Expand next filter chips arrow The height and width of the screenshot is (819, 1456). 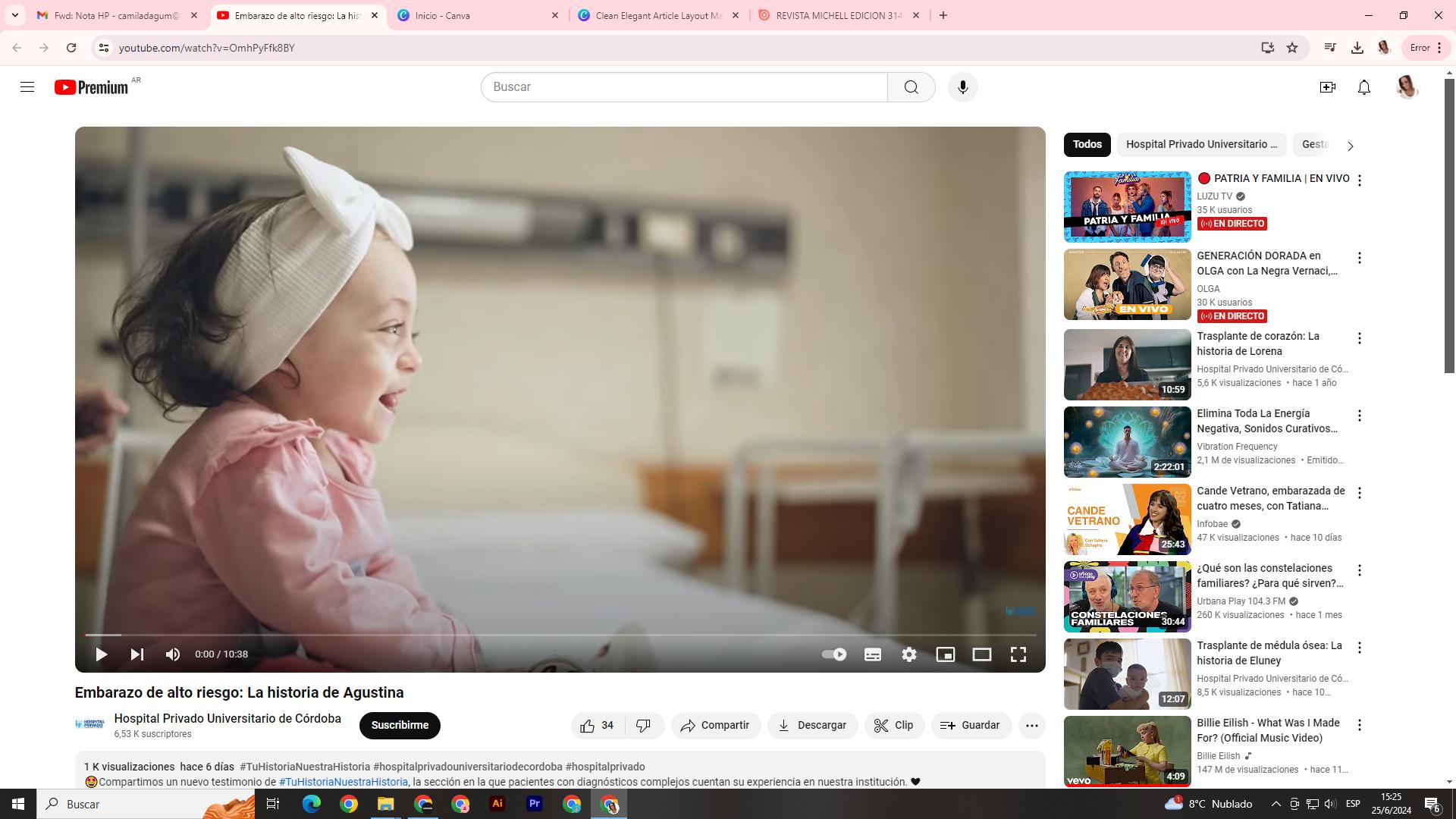pyautogui.click(x=1350, y=146)
